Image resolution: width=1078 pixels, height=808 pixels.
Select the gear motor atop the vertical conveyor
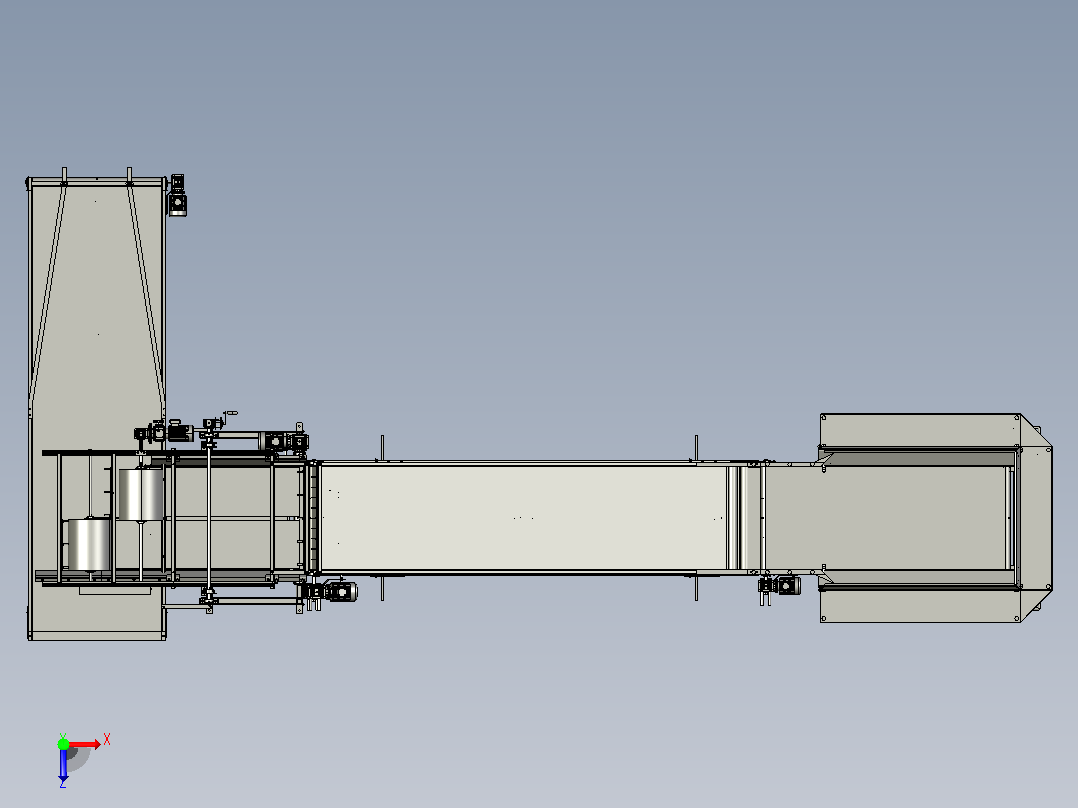(177, 195)
